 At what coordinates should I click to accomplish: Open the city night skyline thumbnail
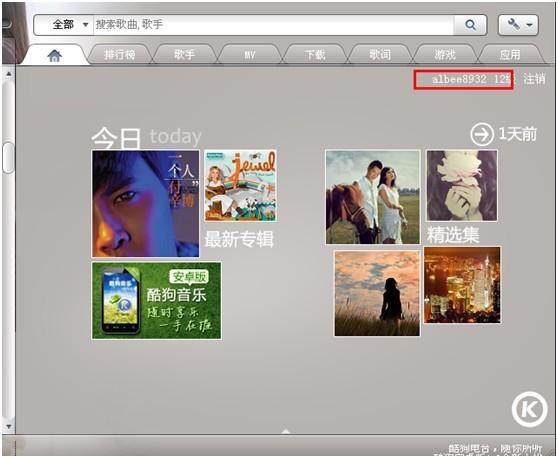pos(462,285)
